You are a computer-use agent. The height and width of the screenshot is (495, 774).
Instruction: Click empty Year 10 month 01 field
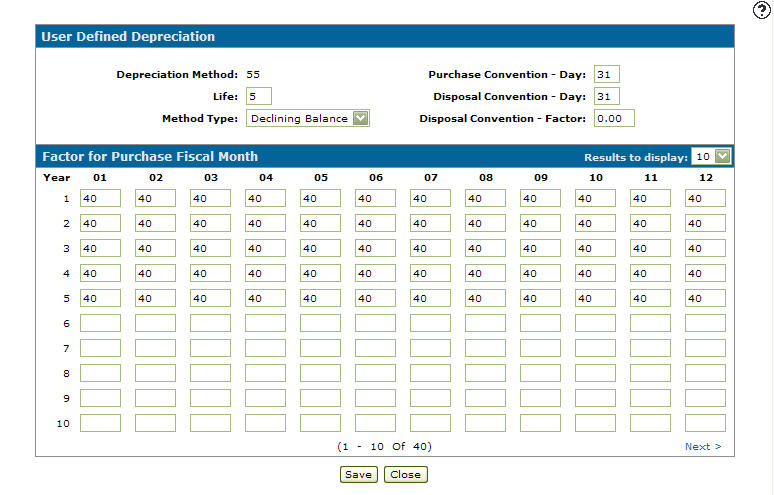100,423
